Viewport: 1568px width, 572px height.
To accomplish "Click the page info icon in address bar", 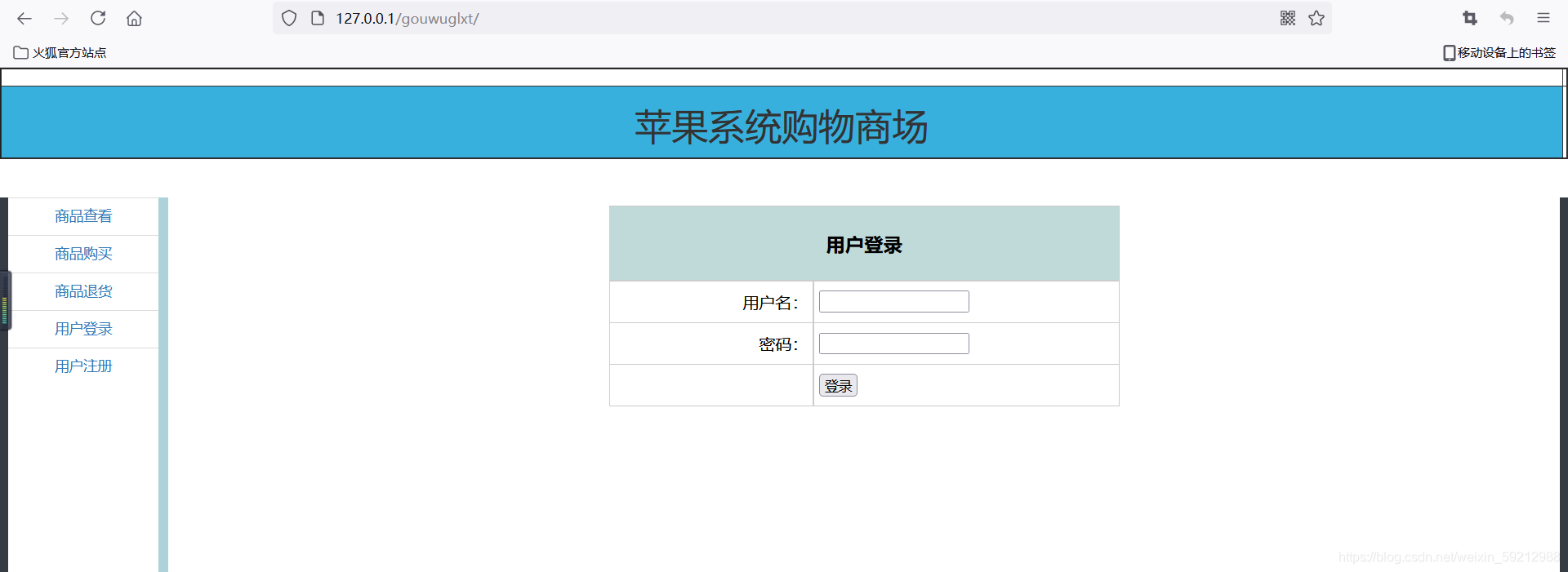I will point(318,18).
